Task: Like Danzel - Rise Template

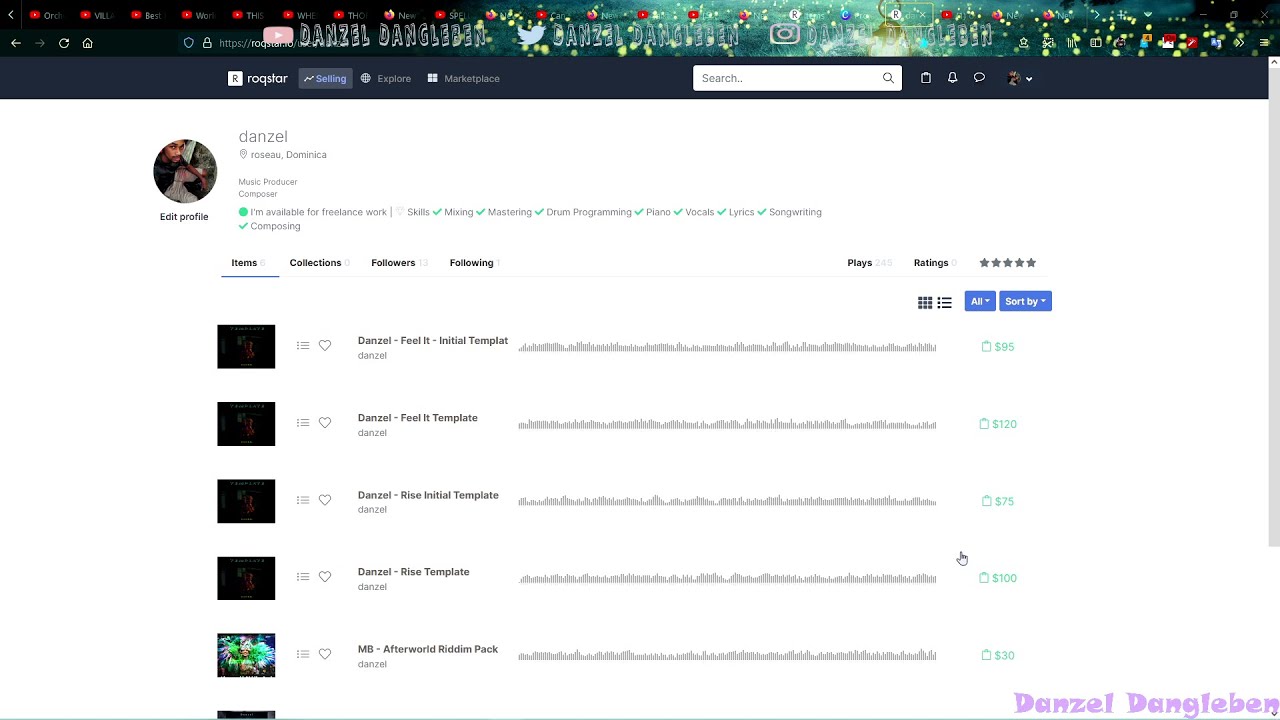Action: (325, 577)
